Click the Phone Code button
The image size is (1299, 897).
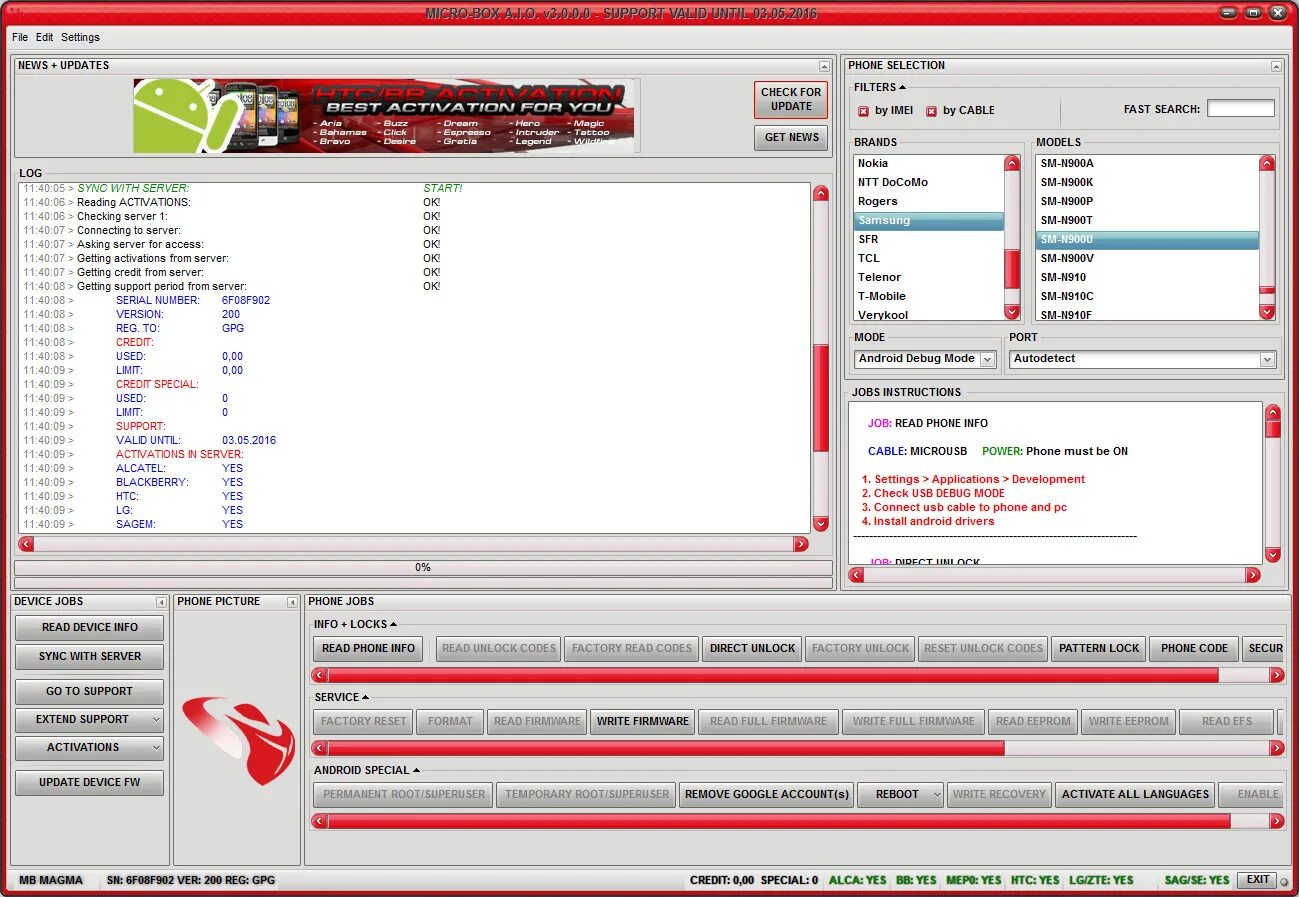click(1194, 648)
